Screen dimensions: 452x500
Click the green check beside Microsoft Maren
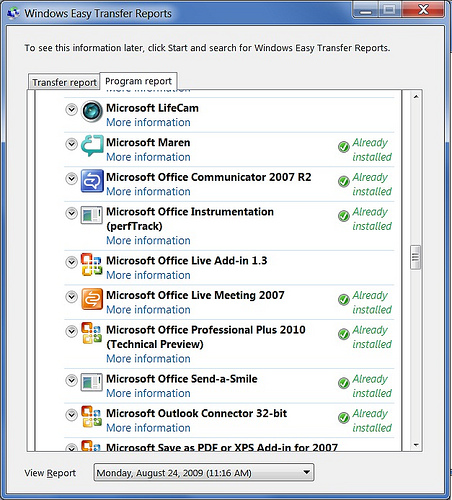[x=344, y=147]
